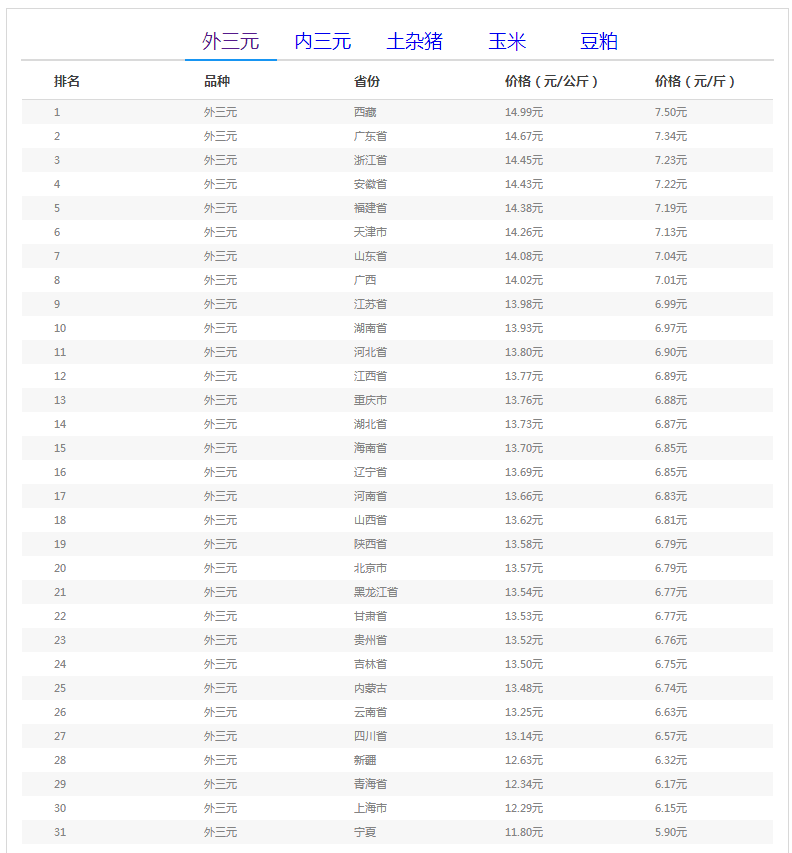The width and height of the screenshot is (792, 853).
Task: Click the 价格（元/公斤） column header
Action: point(551,81)
